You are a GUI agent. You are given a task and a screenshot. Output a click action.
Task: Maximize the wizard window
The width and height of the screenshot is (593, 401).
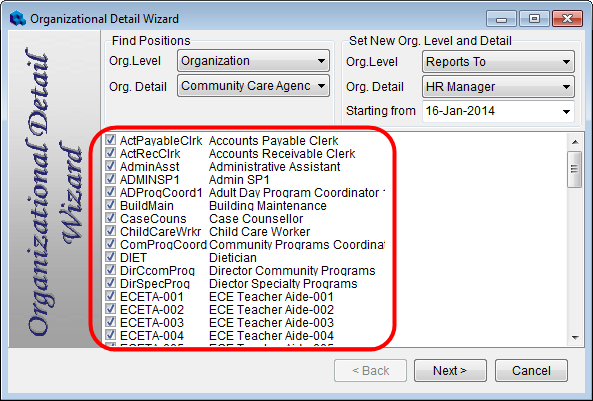(x=534, y=19)
